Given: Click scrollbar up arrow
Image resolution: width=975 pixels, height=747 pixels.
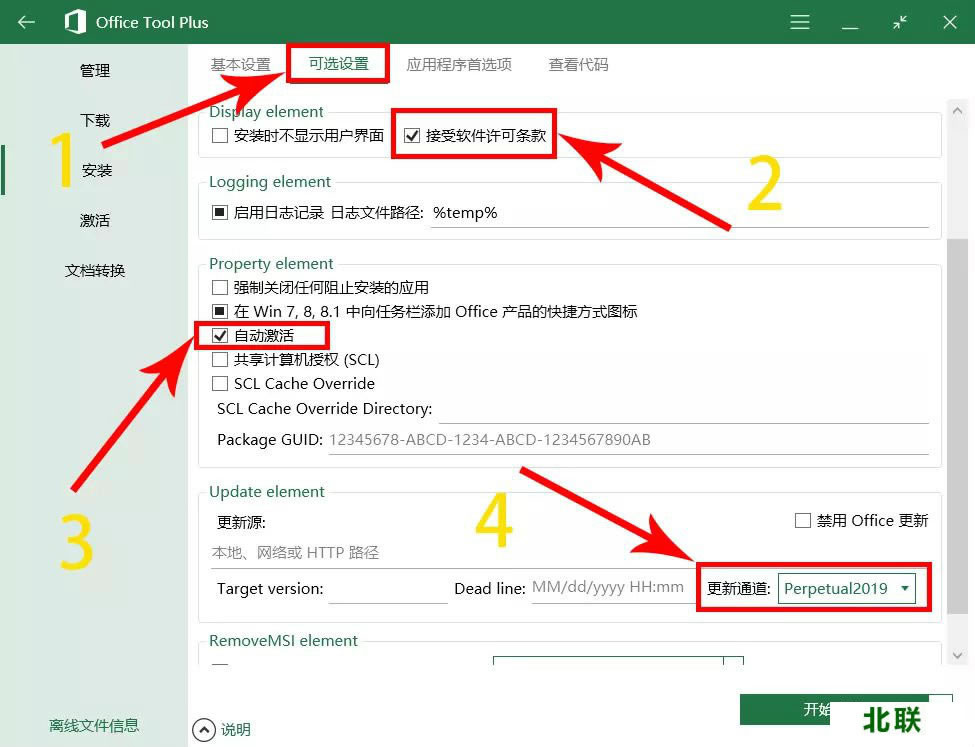Looking at the screenshot, I should pyautogui.click(x=958, y=111).
